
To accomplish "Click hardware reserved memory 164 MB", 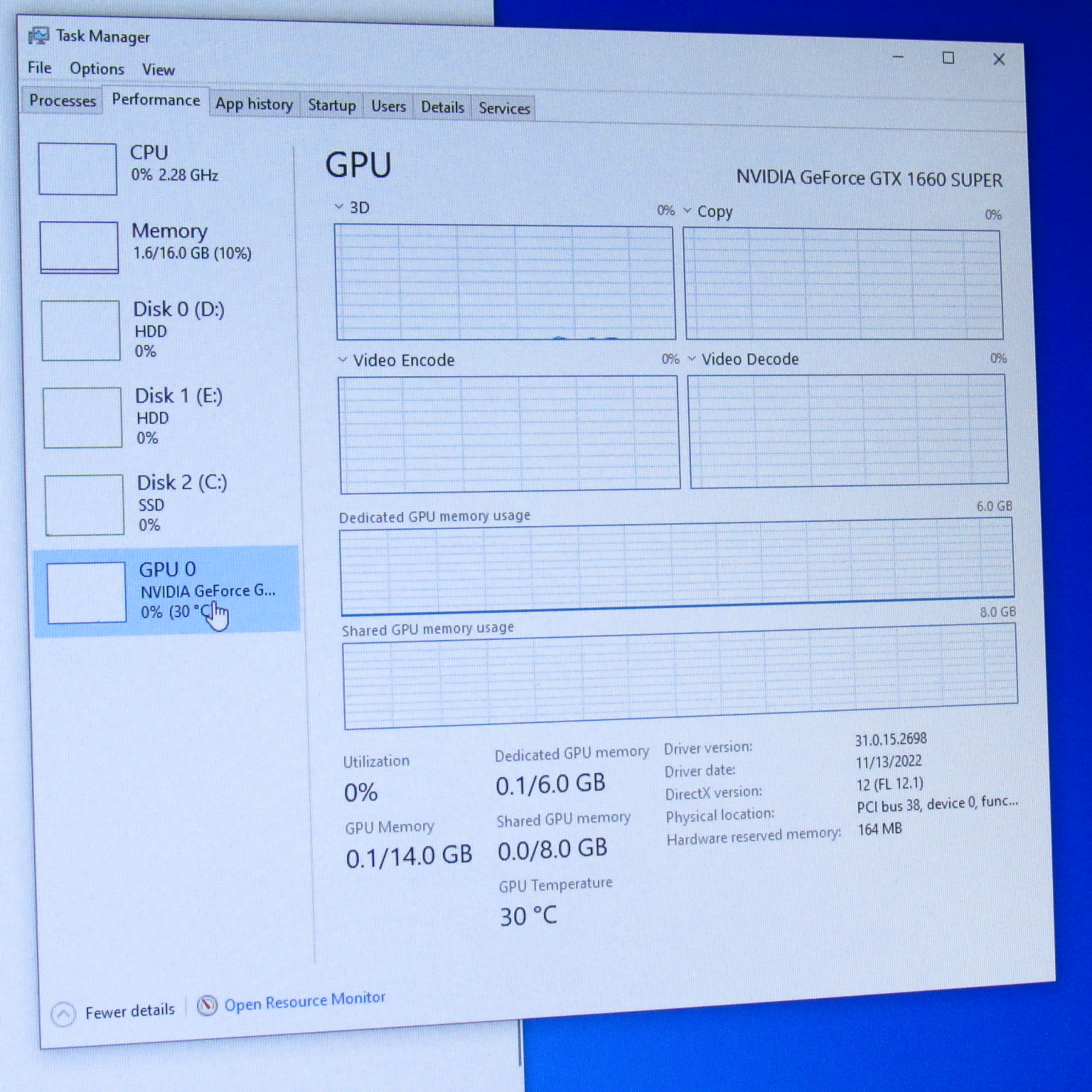I will 879,829.
